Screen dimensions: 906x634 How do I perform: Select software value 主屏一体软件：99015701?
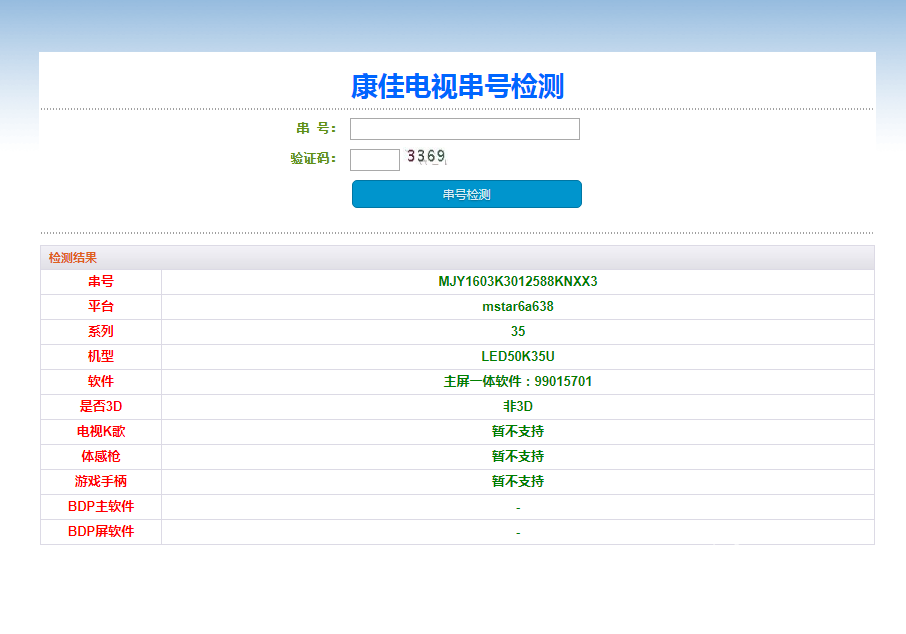click(518, 381)
